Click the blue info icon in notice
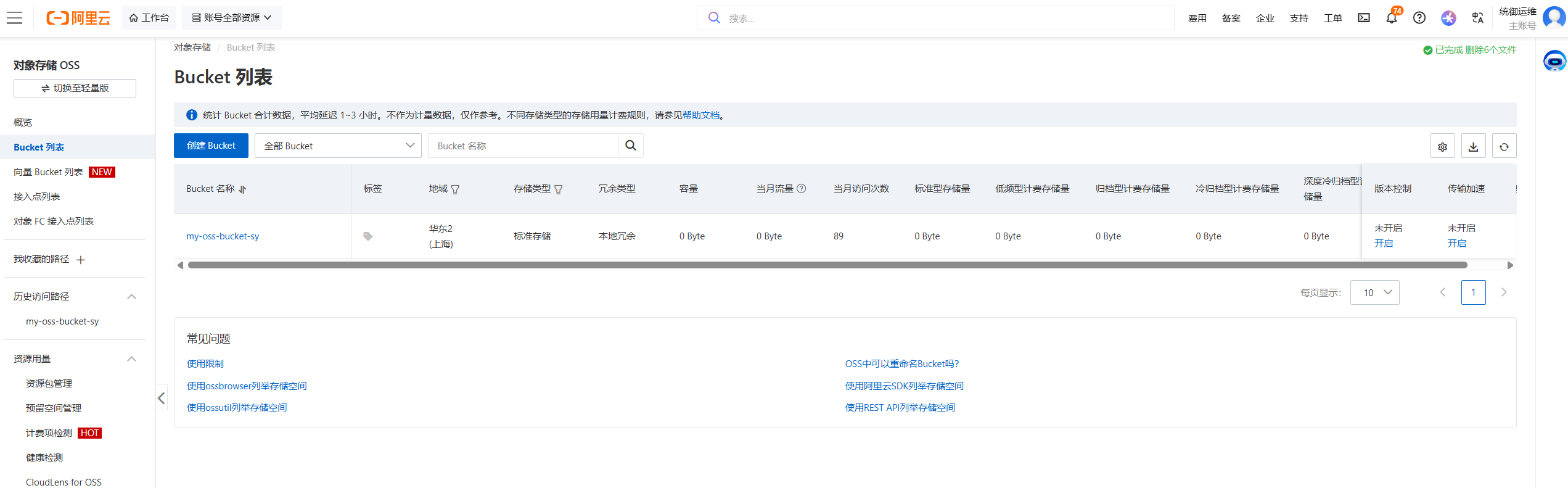Screen dimensions: 1568x488 (192, 115)
